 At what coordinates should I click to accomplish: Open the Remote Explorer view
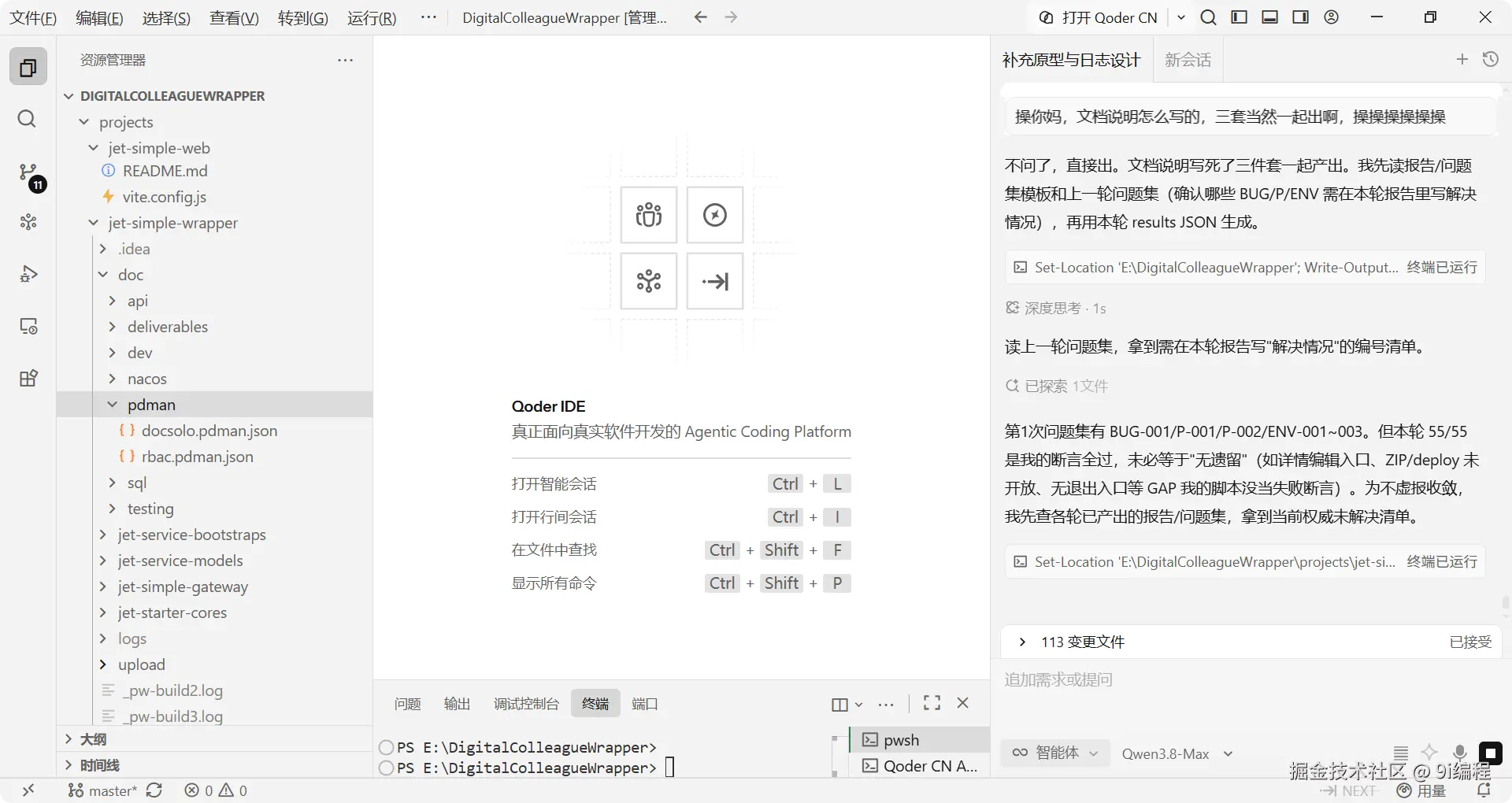tap(28, 326)
